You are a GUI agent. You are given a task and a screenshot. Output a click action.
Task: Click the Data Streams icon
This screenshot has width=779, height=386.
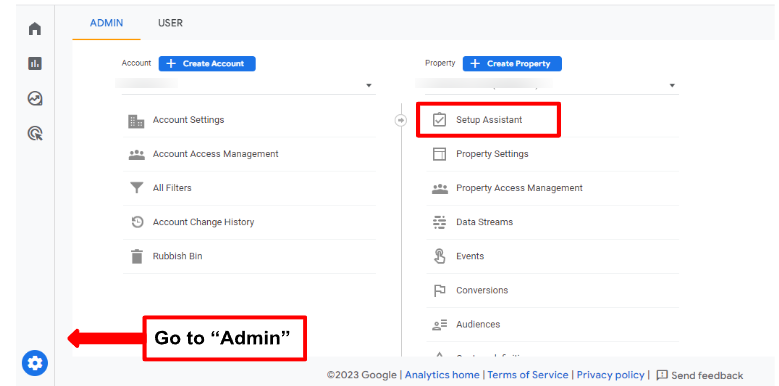pyautogui.click(x=439, y=222)
